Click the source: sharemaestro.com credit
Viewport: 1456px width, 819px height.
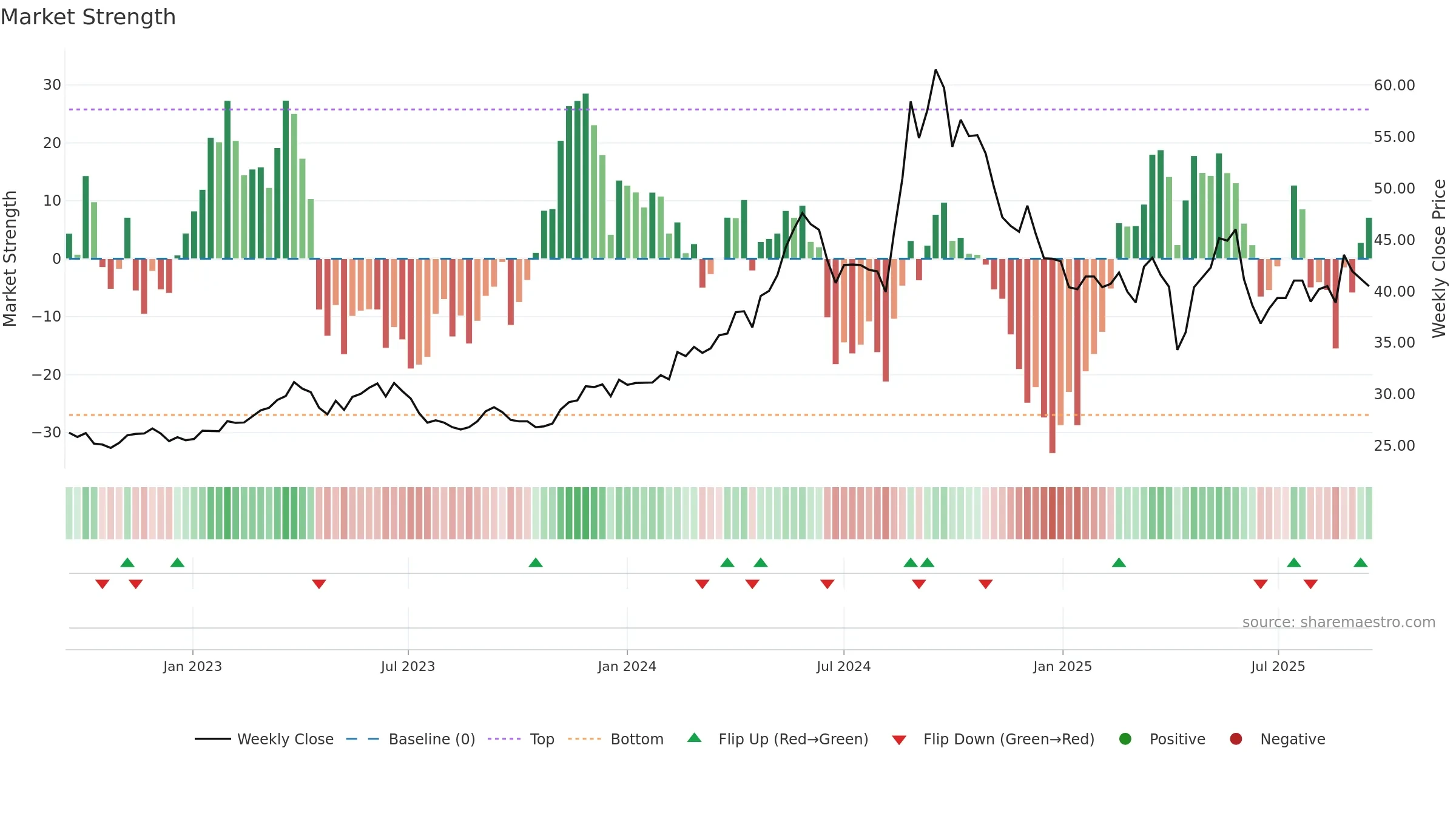point(1339,622)
